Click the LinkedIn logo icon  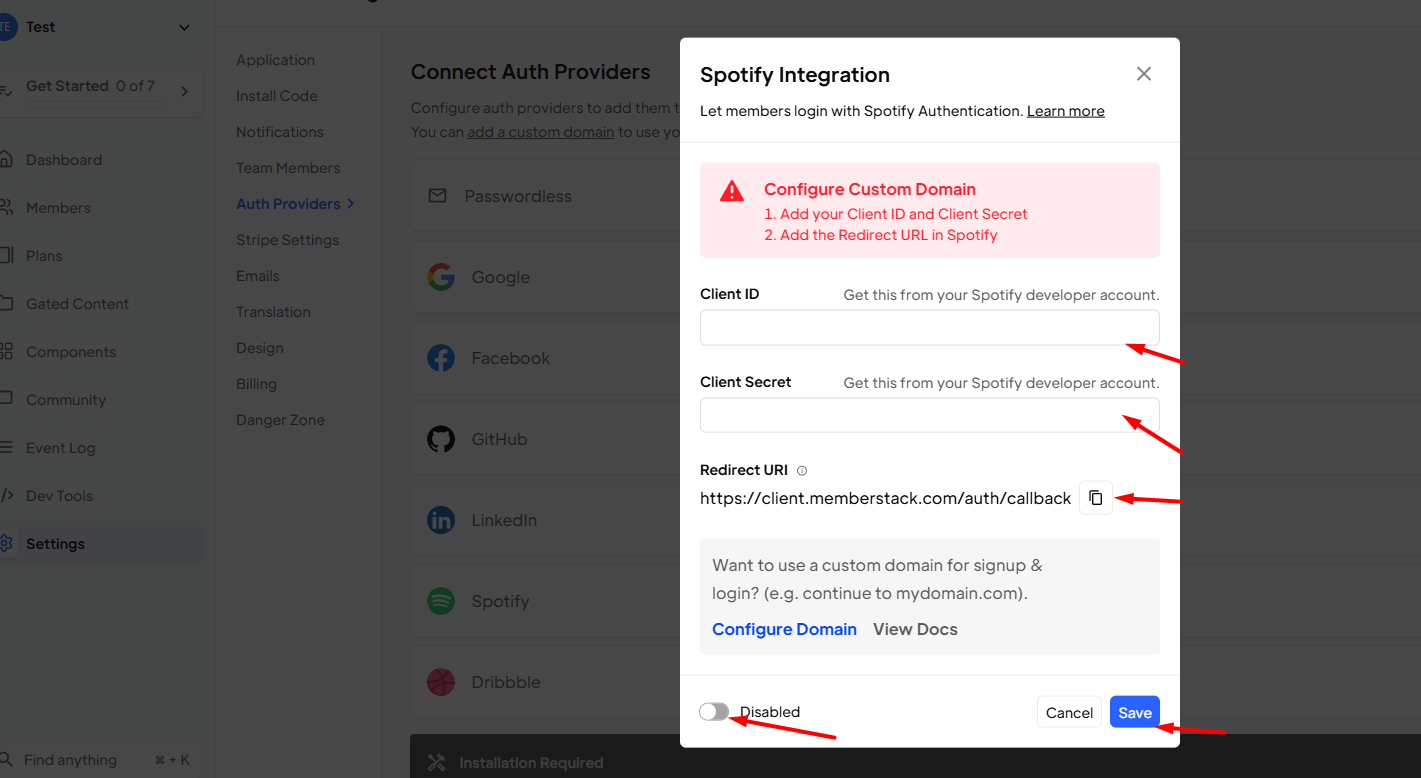point(441,520)
